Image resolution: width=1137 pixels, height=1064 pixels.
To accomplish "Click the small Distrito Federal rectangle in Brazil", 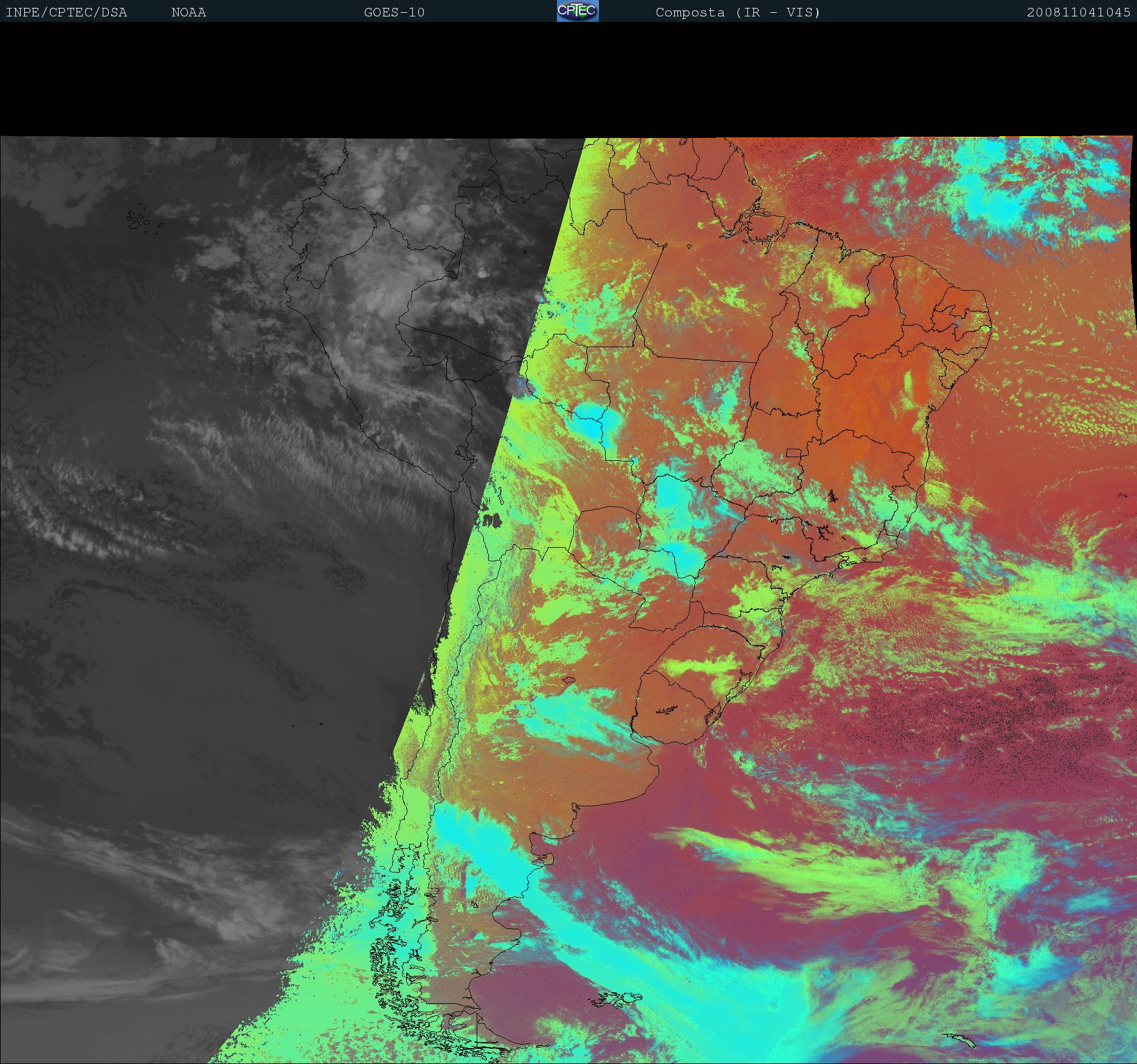I will click(793, 452).
